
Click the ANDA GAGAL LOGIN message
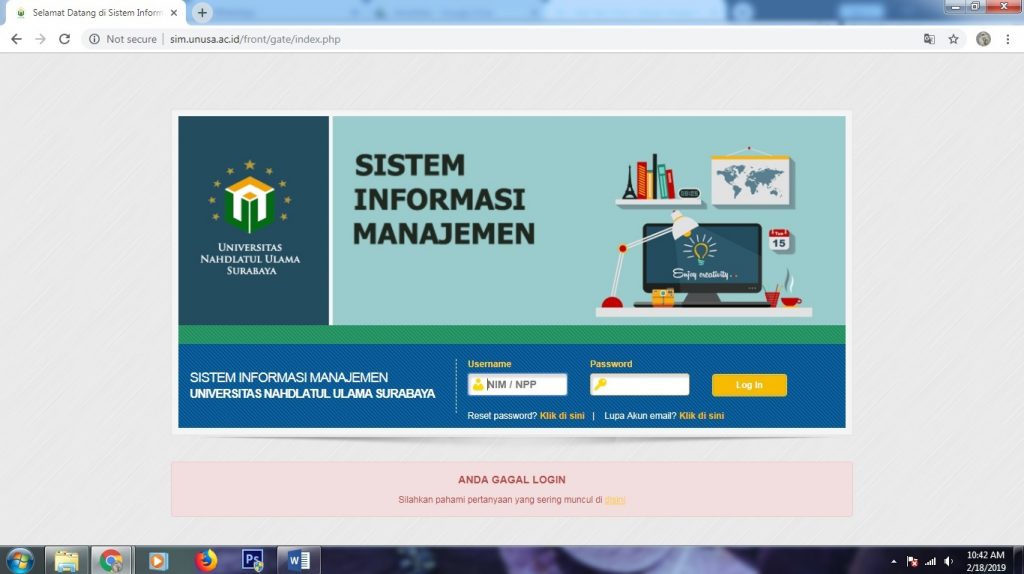[511, 479]
